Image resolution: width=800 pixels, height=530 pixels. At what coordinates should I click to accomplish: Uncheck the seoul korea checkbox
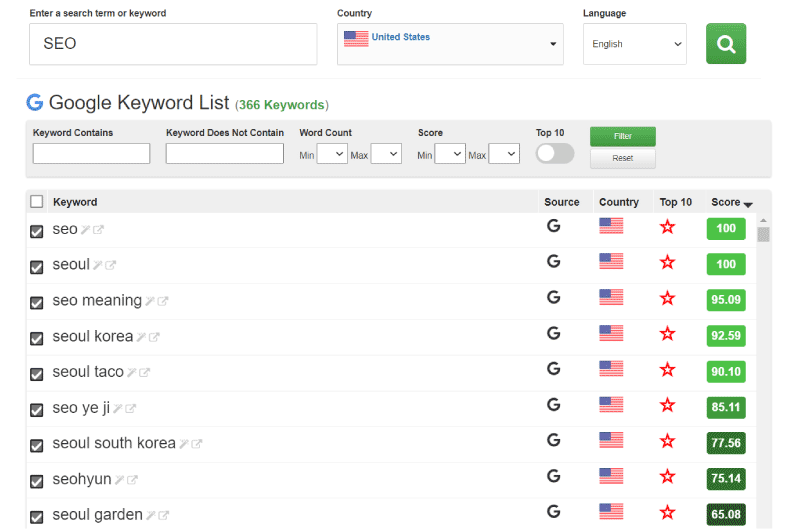[37, 339]
